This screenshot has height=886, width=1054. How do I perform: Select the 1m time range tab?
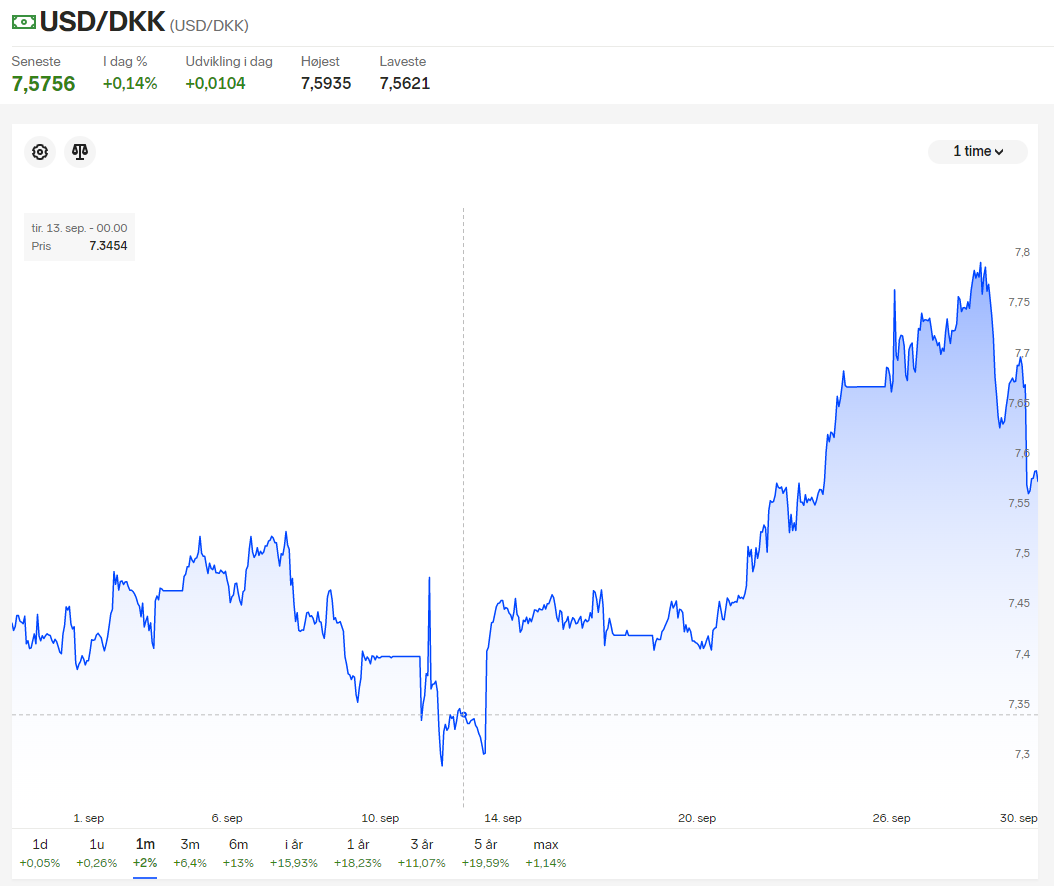coord(145,852)
